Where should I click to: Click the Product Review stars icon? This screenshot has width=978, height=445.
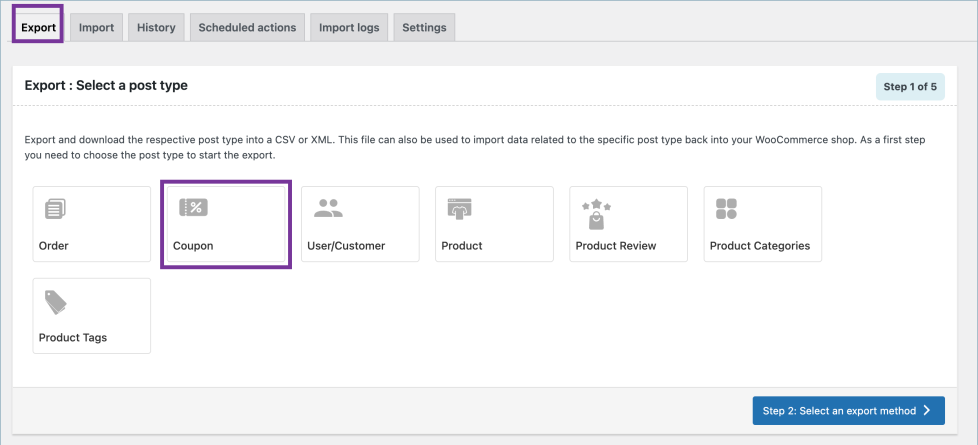pos(597,211)
